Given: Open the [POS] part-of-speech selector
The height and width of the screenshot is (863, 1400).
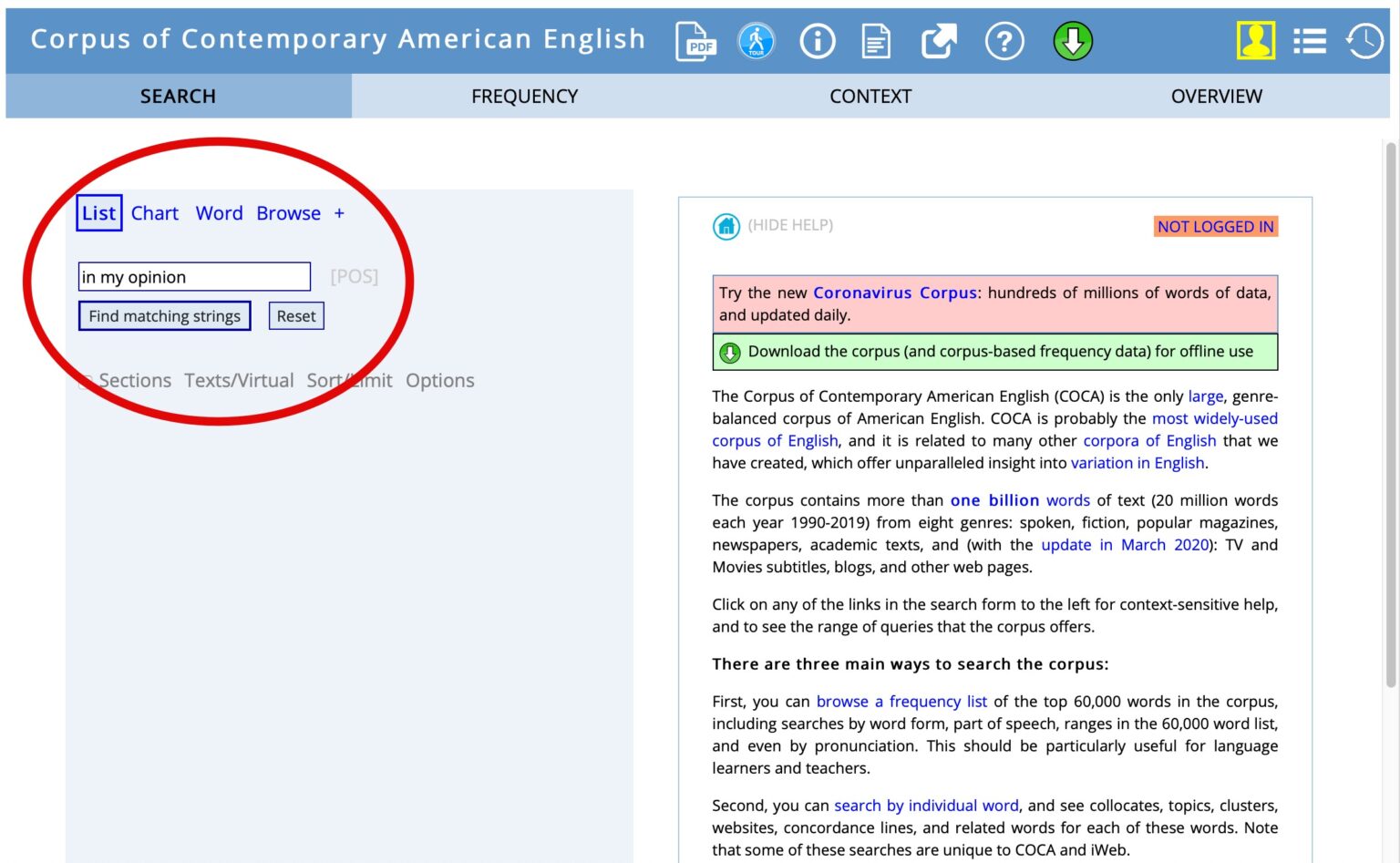Looking at the screenshot, I should (x=354, y=276).
